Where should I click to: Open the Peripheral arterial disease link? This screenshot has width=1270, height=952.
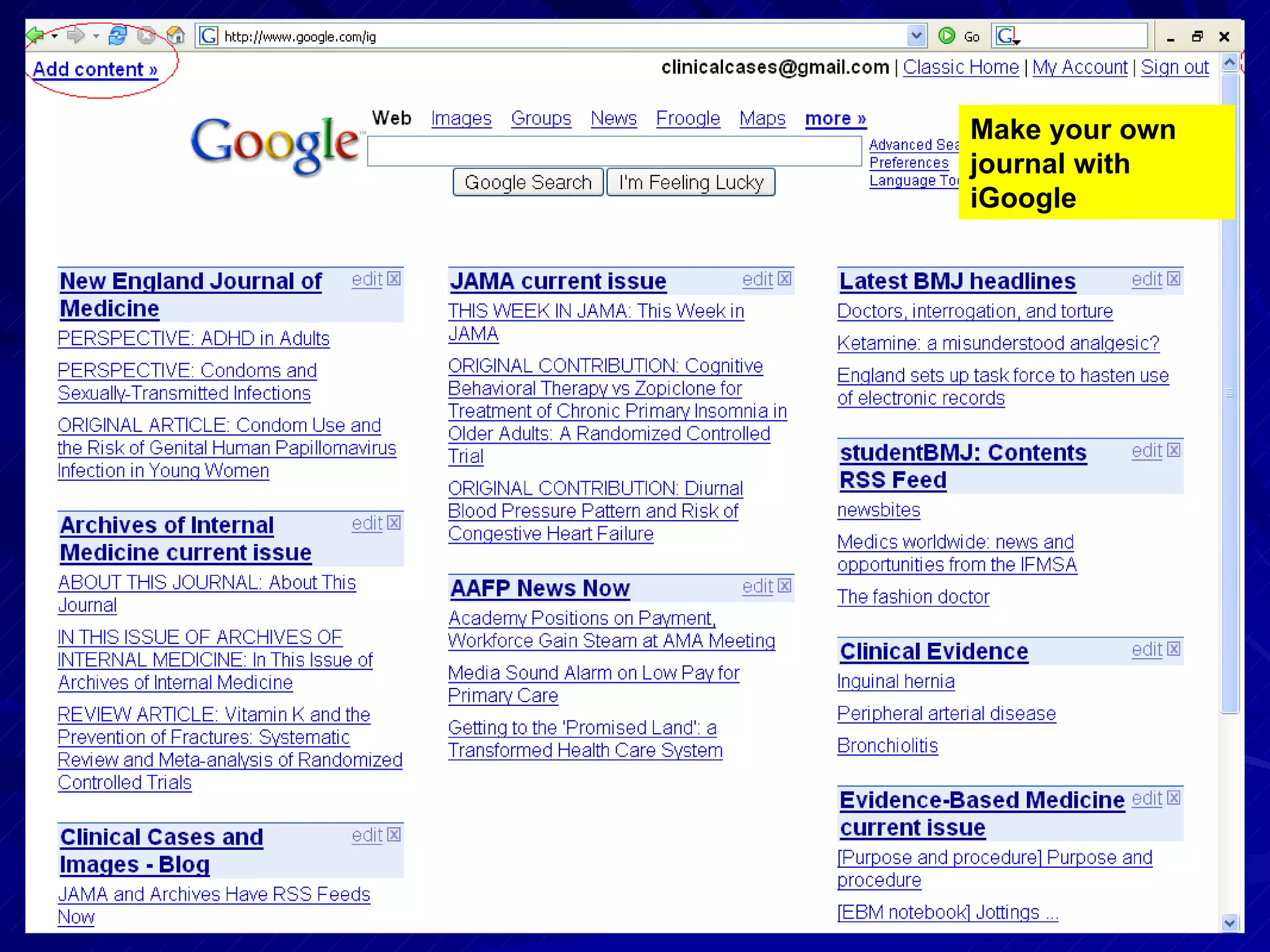pyautogui.click(x=946, y=713)
